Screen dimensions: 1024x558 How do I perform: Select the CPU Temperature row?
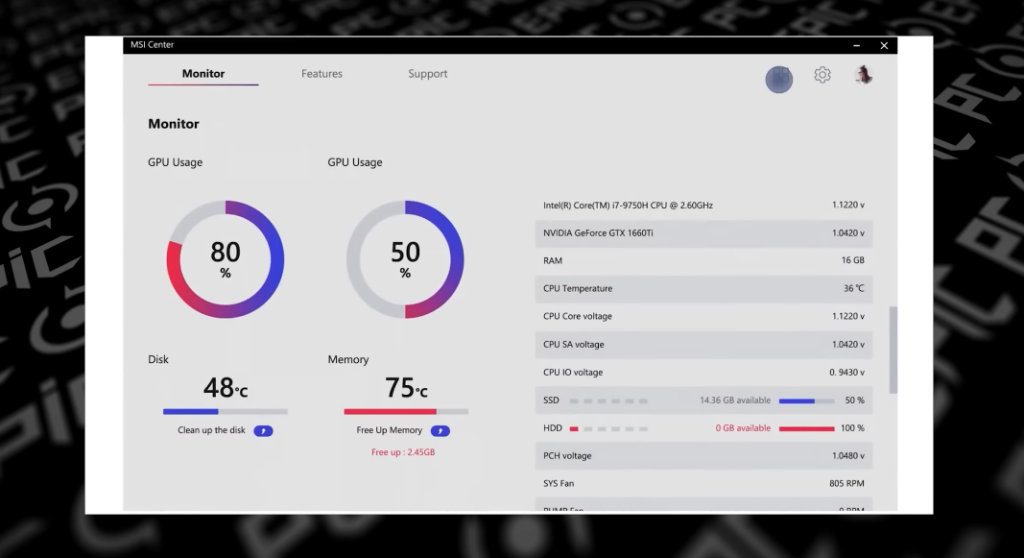(x=704, y=289)
